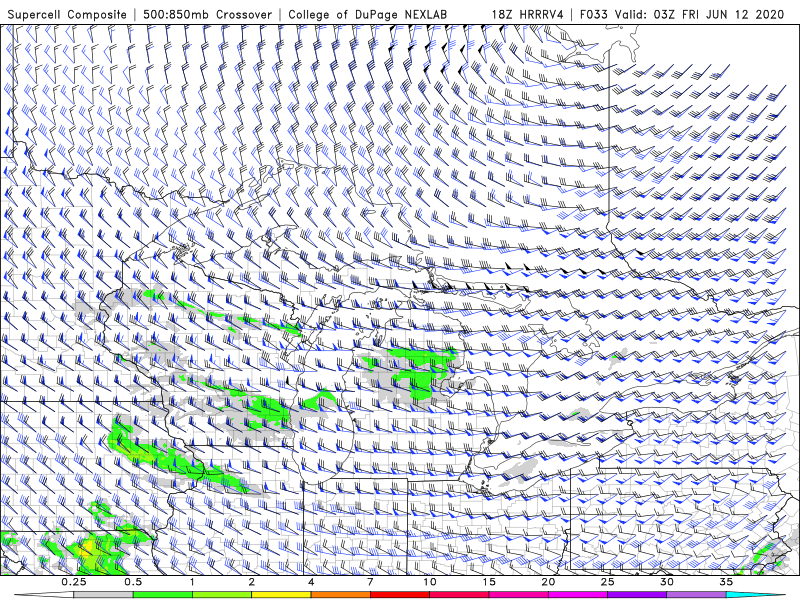Image resolution: width=800 pixels, height=600 pixels.
Task: Click the '2' legend value
Action: pos(252,582)
